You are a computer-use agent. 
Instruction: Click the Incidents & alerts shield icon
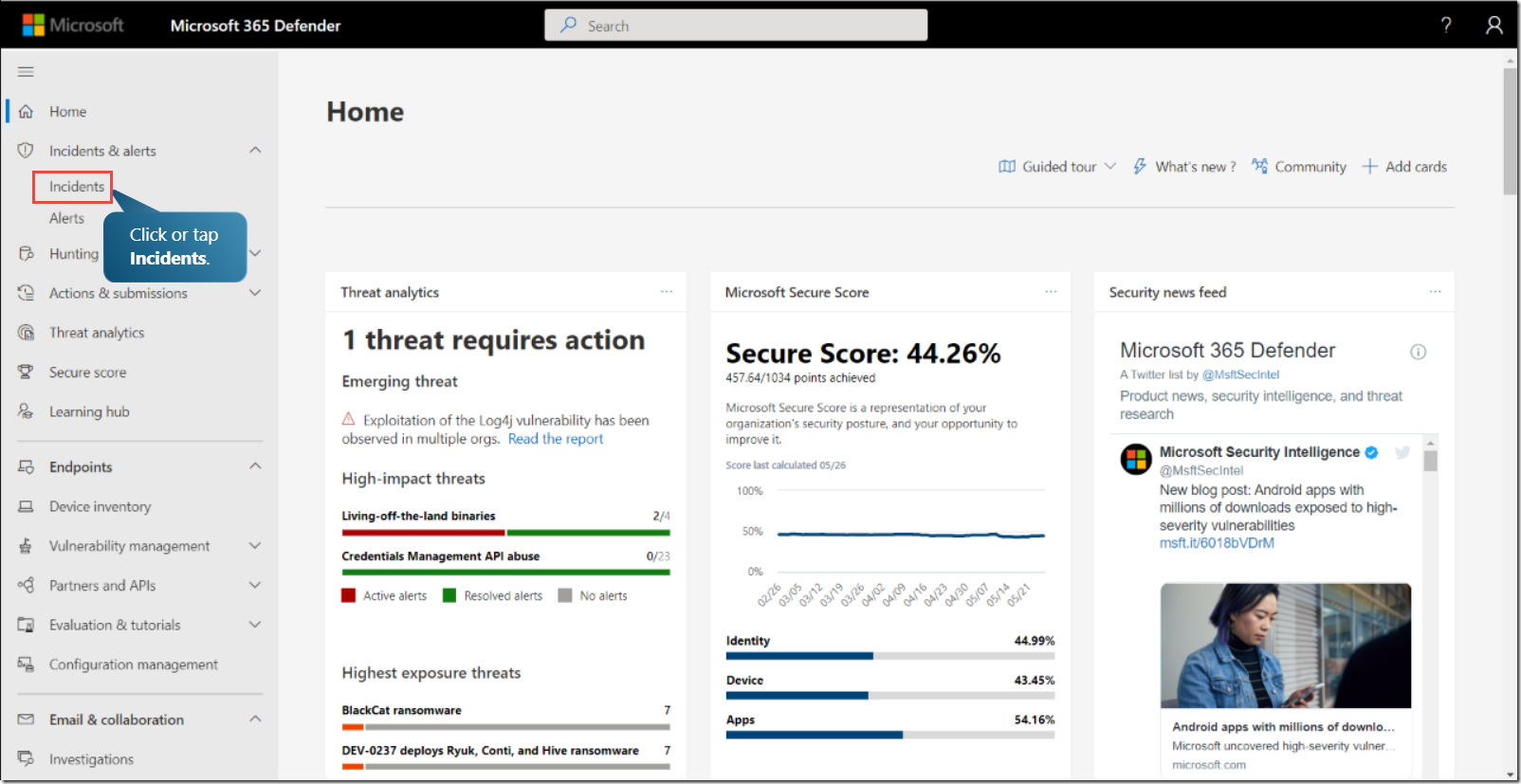pos(26,151)
